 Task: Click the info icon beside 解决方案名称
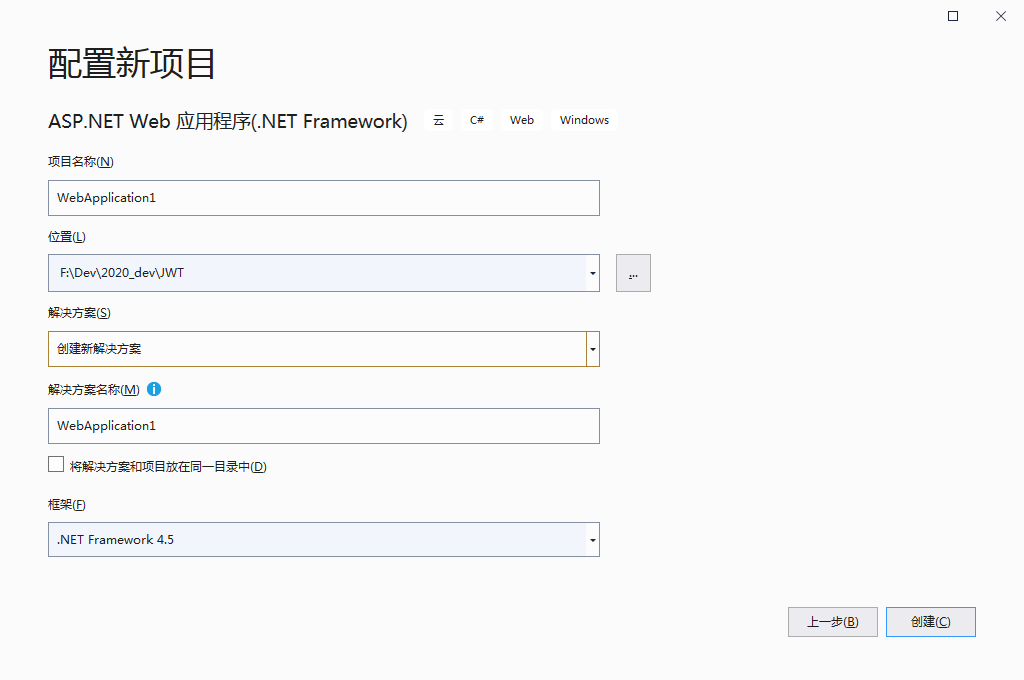154,389
